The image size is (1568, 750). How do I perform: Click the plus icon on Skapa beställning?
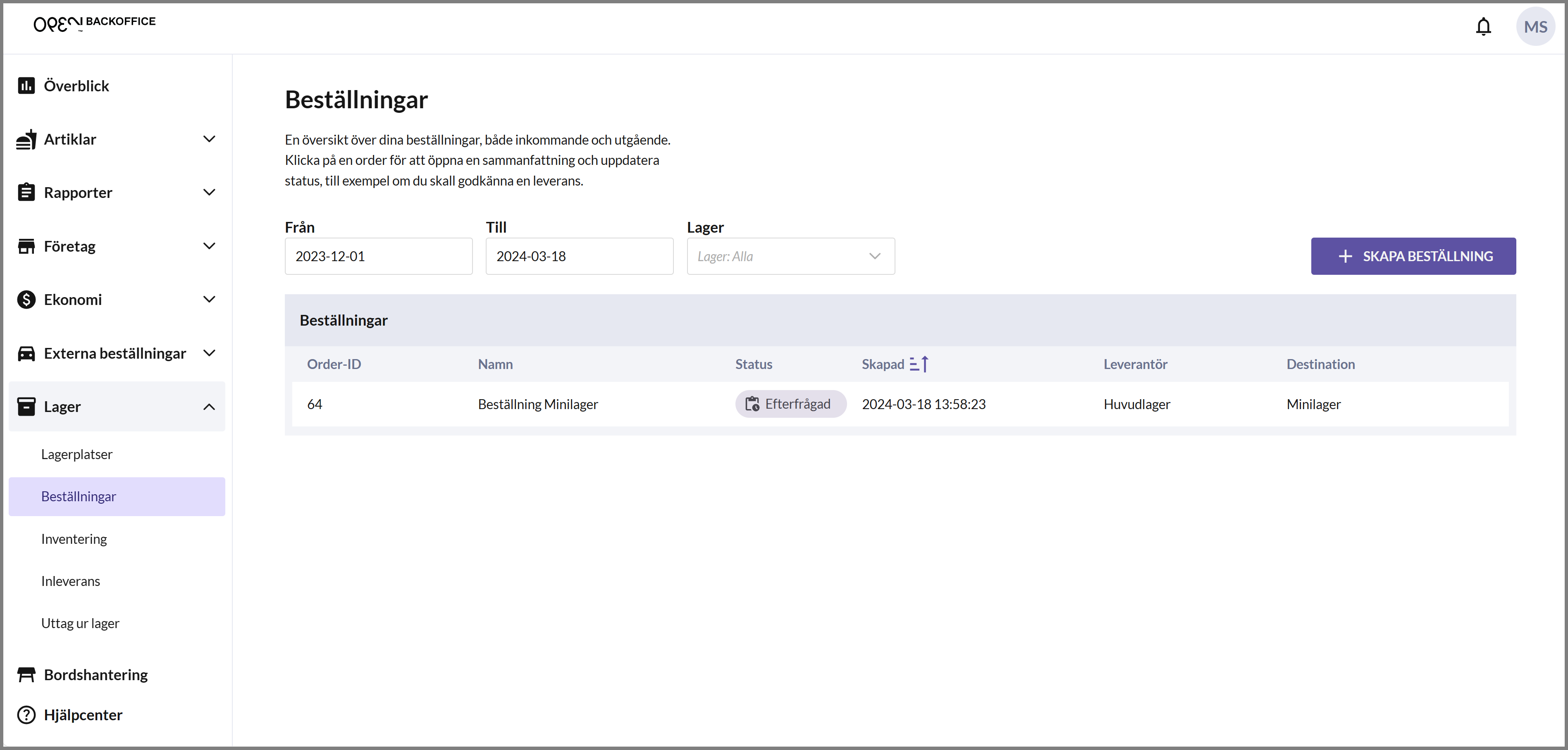1345,256
